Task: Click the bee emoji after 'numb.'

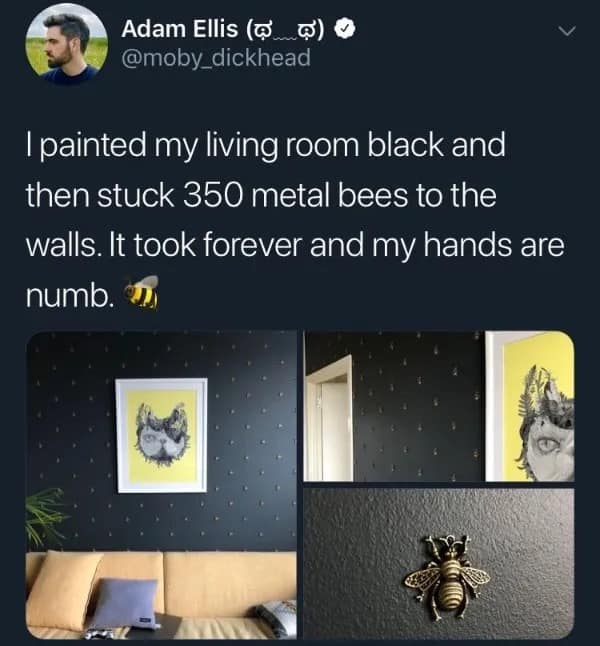Action: (x=141, y=292)
